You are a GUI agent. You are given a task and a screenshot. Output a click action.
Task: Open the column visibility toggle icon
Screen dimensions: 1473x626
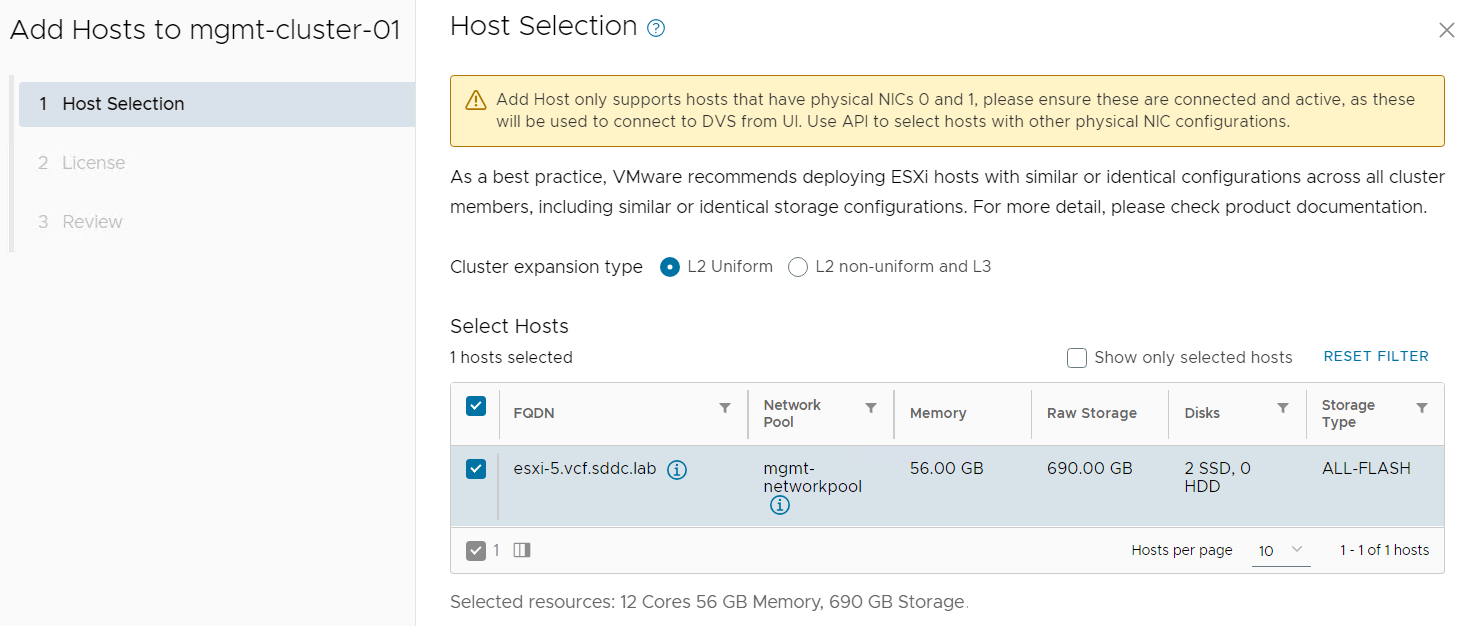point(522,550)
